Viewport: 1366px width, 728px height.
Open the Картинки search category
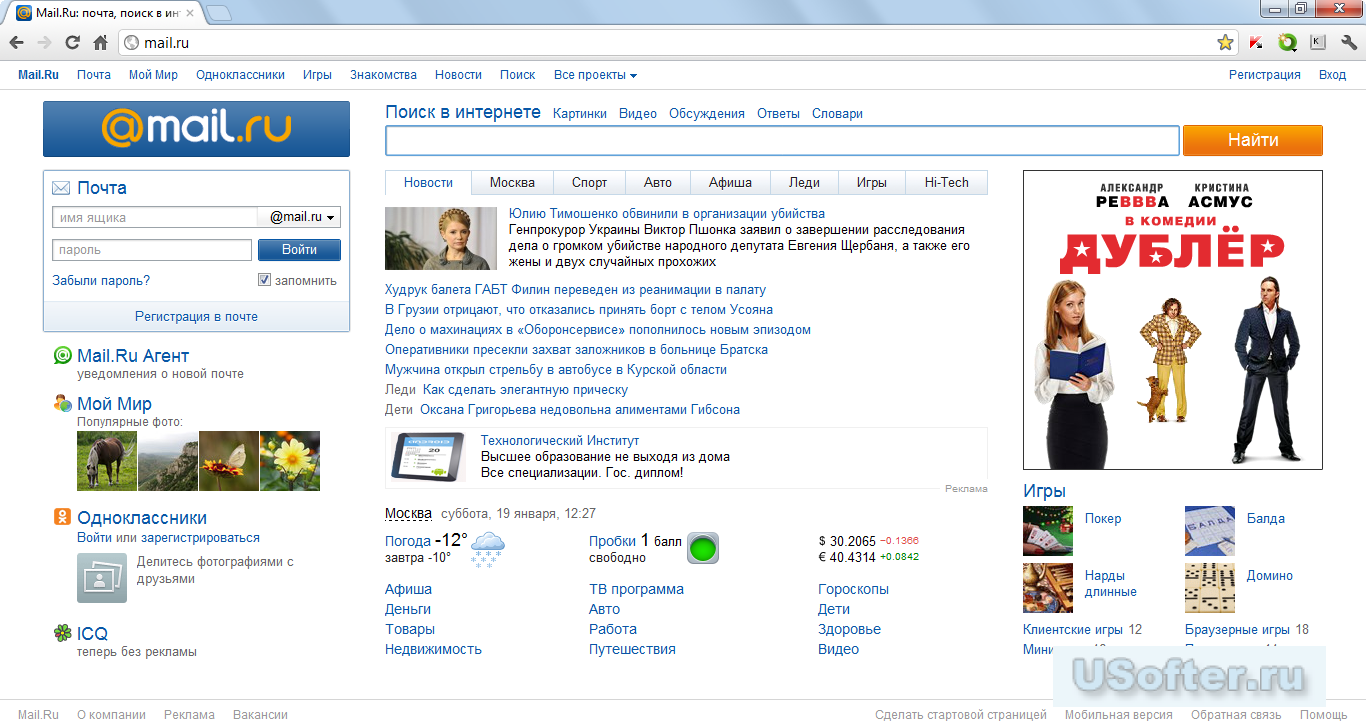click(580, 114)
